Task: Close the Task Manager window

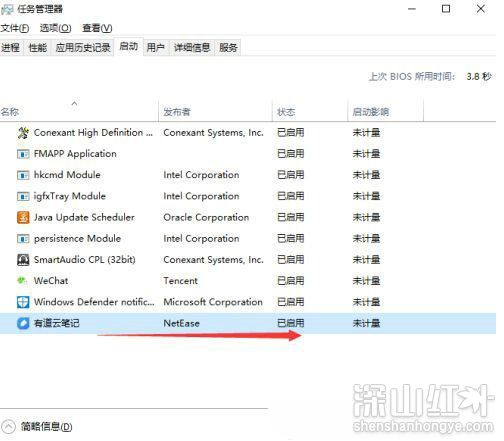Action: click(481, 9)
